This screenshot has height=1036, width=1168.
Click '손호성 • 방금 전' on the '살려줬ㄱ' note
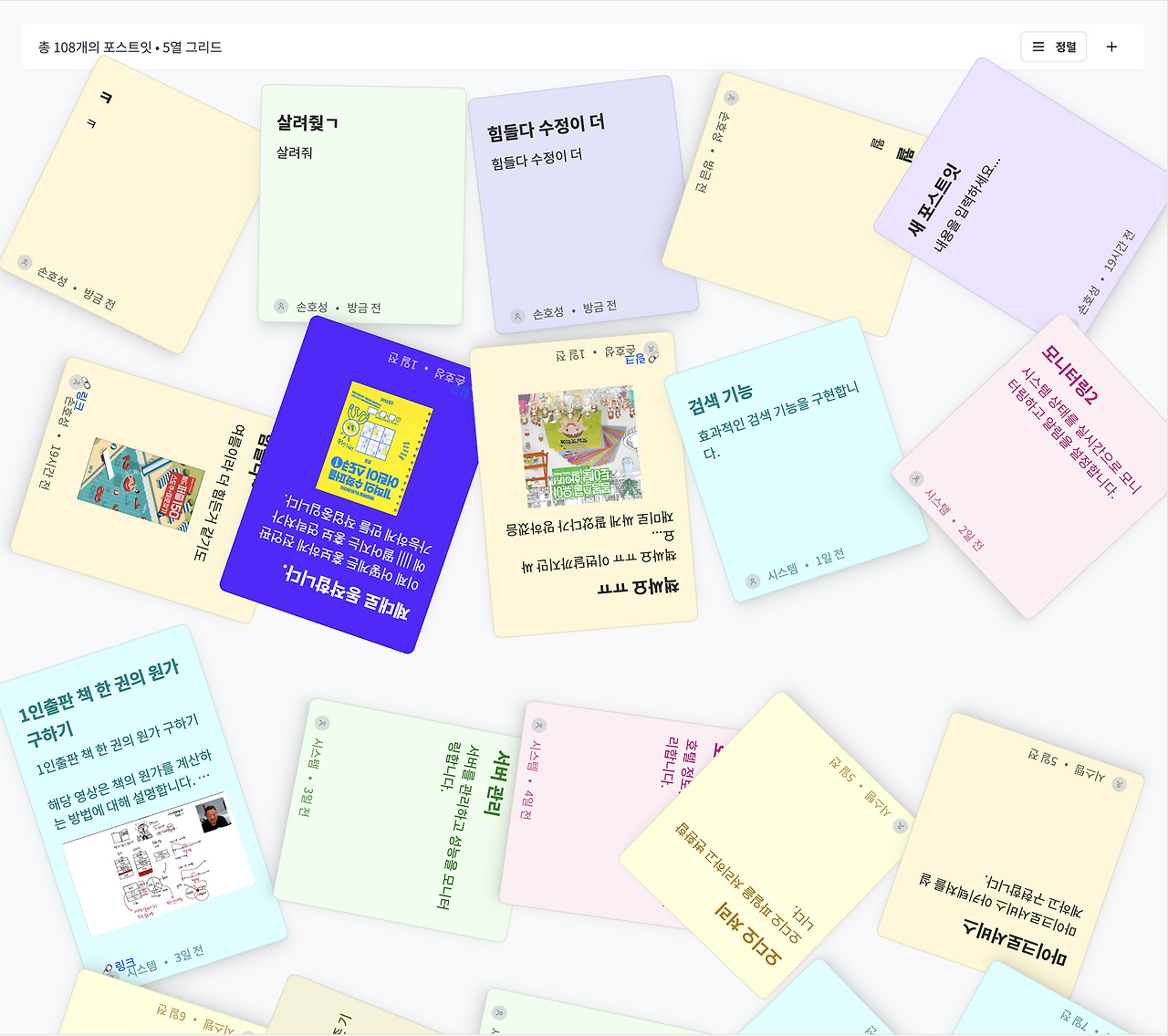click(339, 308)
